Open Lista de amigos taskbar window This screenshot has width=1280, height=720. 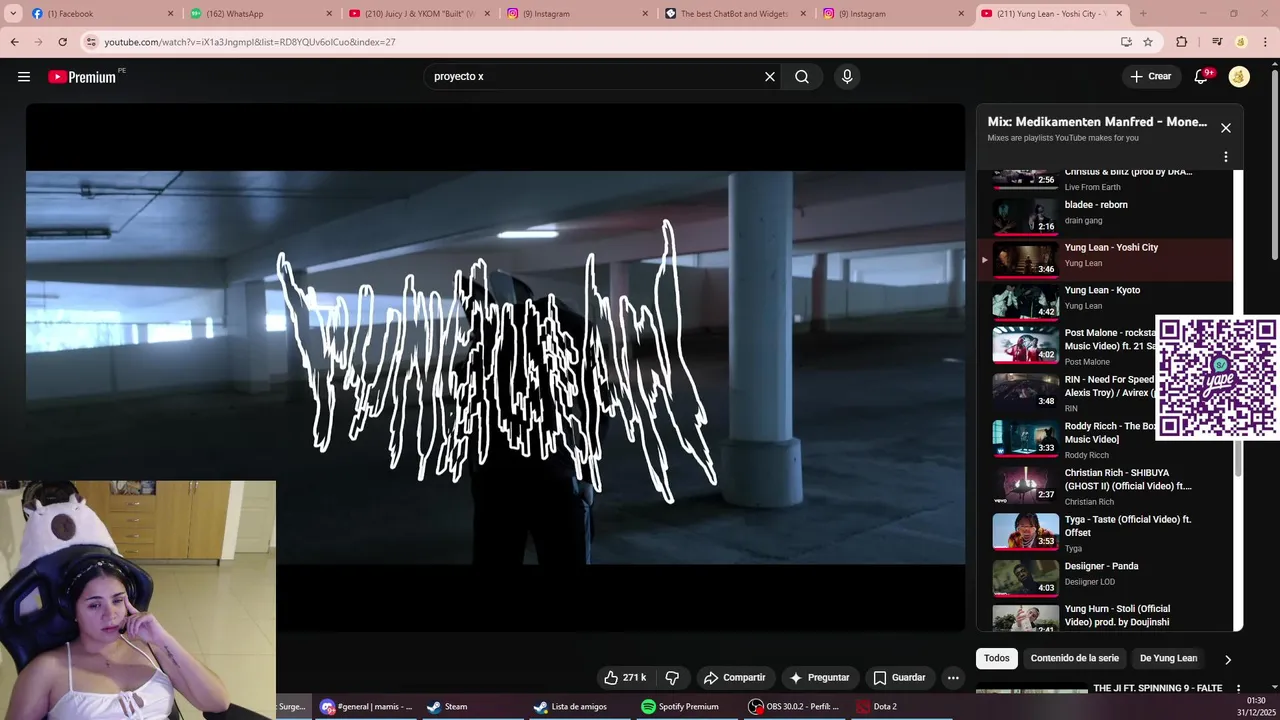pos(570,706)
